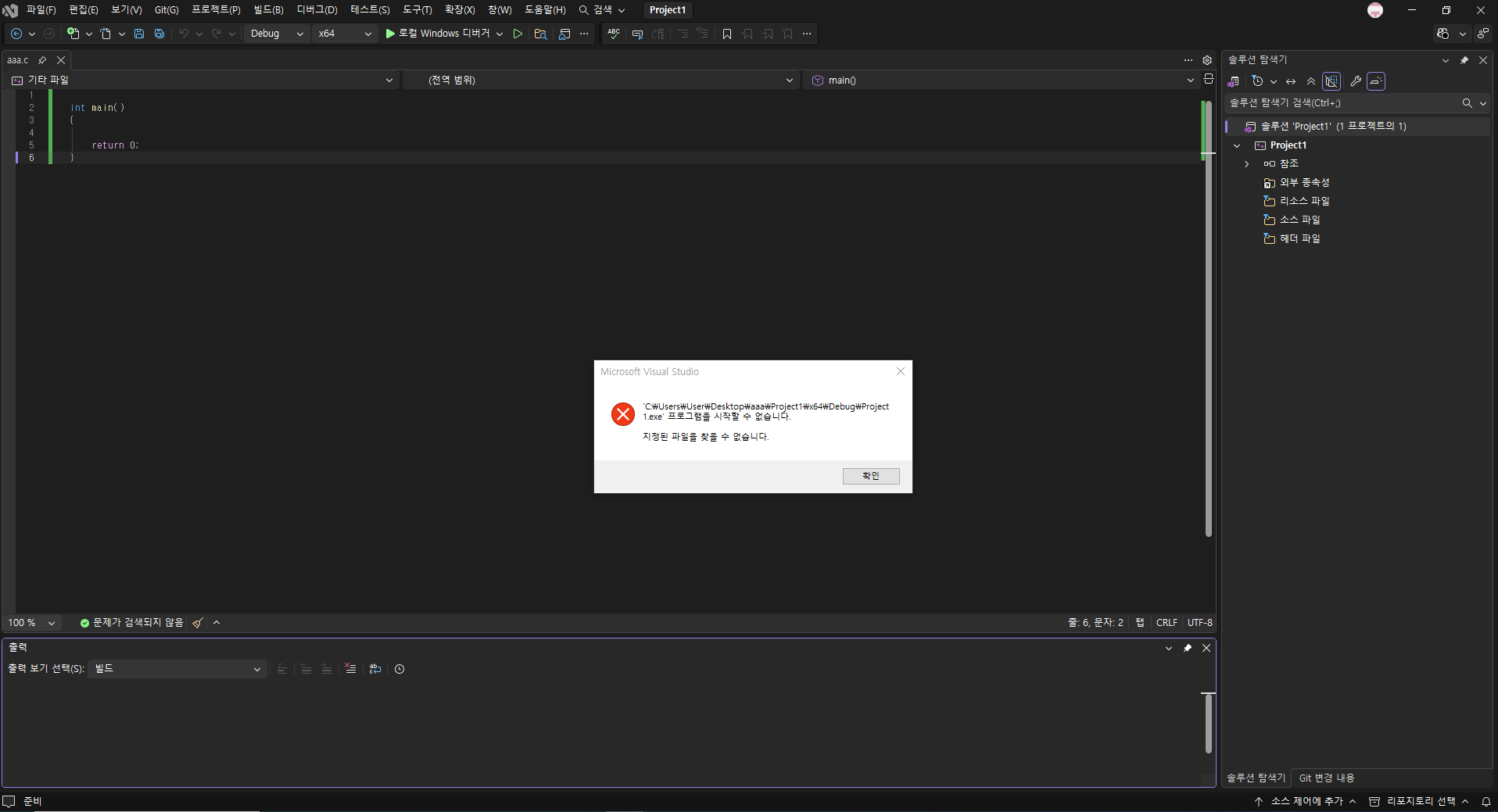Click the bookmark toggle icon in toolbar

click(x=727, y=34)
